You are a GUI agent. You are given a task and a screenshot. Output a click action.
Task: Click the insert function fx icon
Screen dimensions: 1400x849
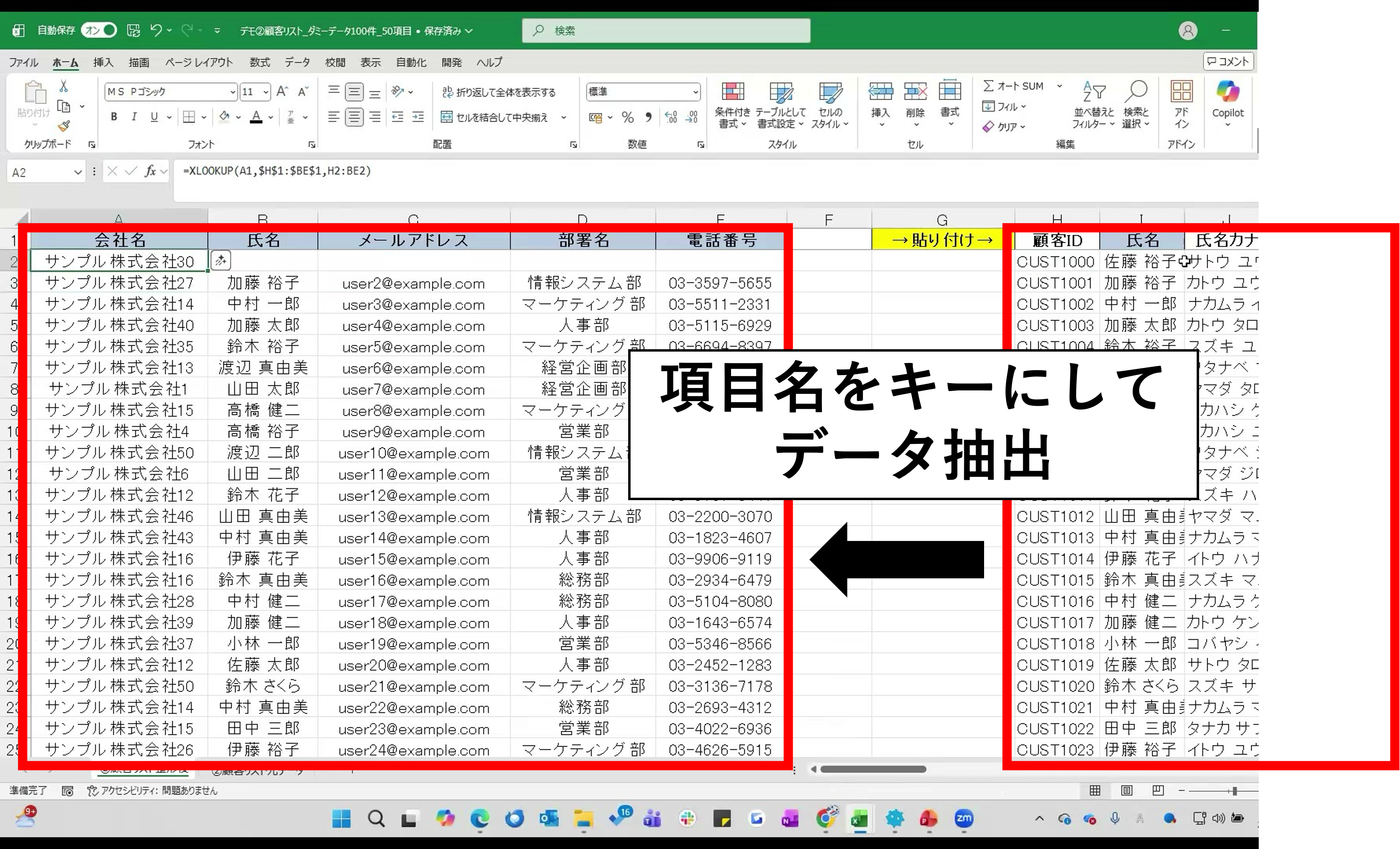tap(150, 171)
